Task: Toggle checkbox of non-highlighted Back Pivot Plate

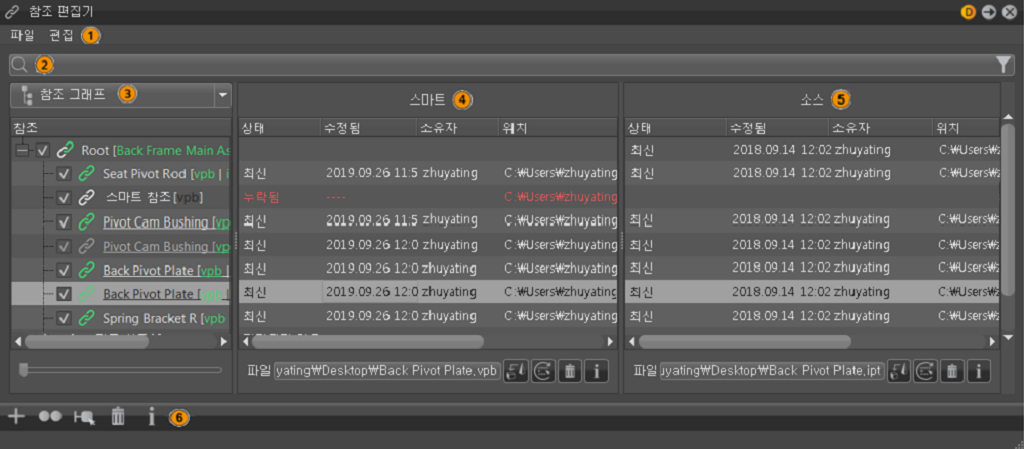Action: point(63,270)
